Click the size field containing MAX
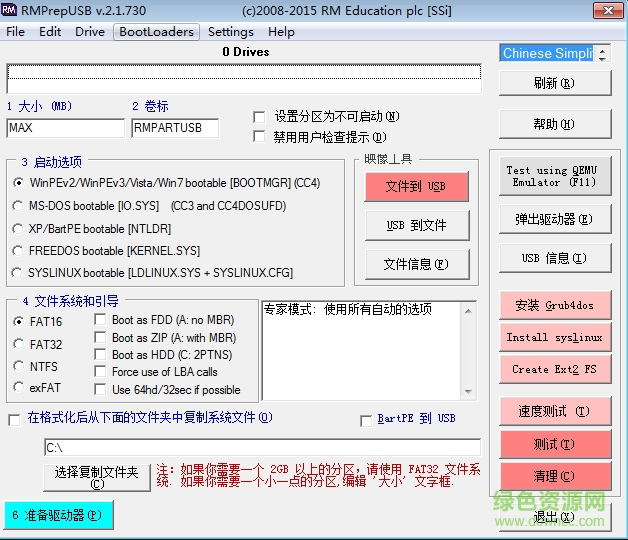The image size is (628, 540). (65, 128)
